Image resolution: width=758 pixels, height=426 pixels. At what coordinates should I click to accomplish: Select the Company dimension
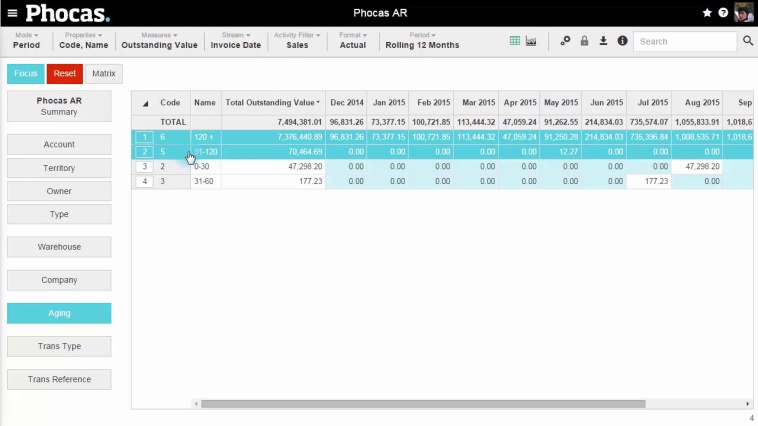(59, 280)
